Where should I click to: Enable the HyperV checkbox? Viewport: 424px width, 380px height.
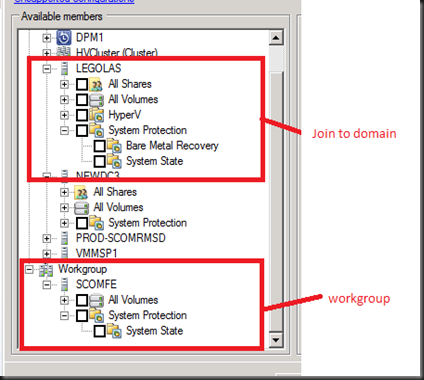click(82, 115)
